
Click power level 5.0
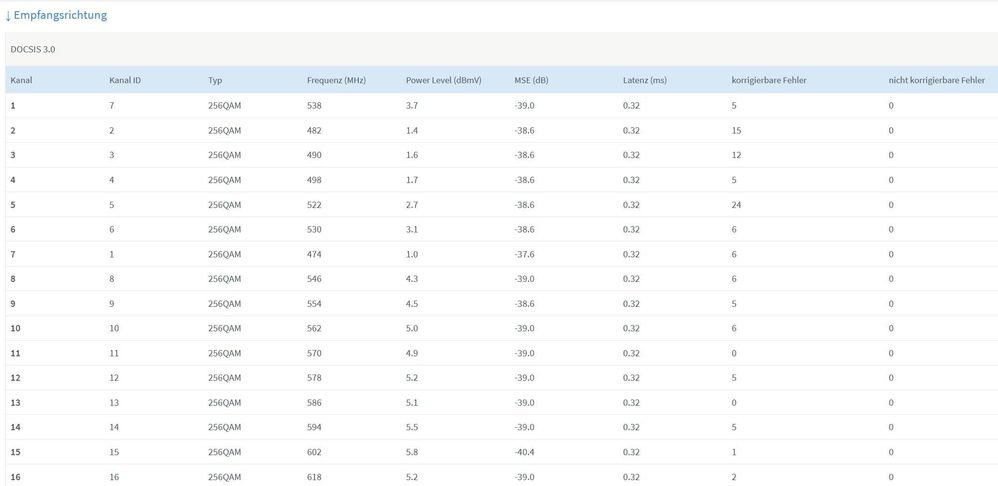(412, 329)
